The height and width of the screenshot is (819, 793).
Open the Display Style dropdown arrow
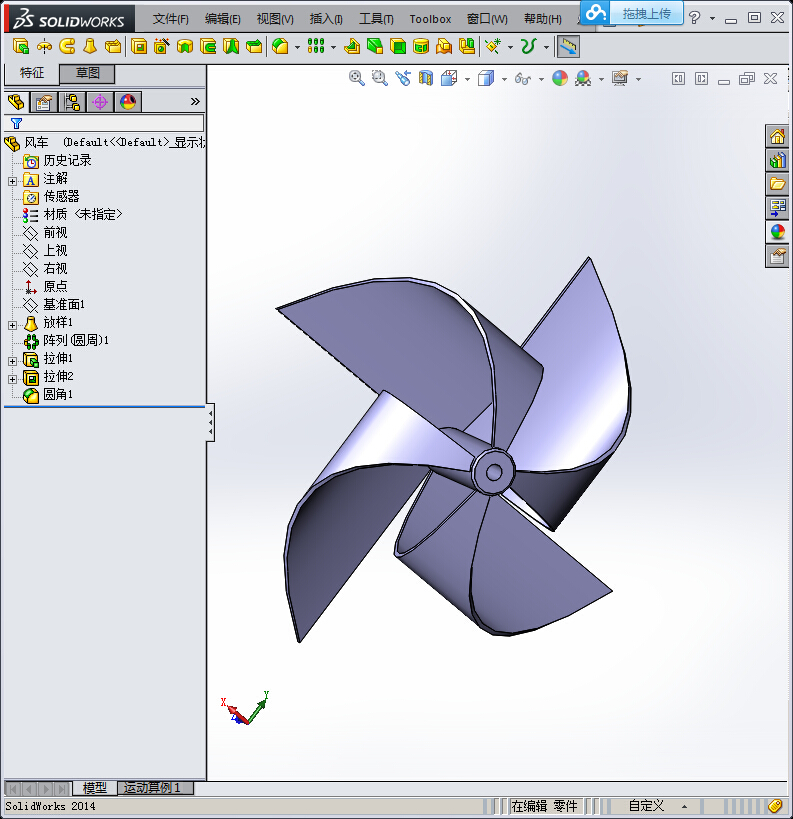504,79
